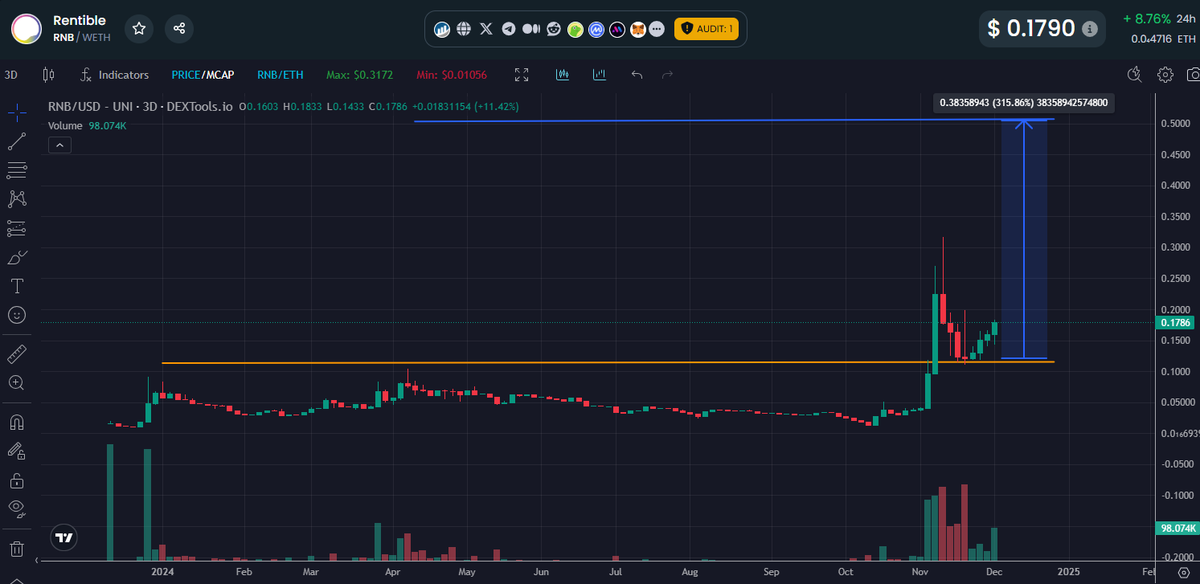
Task: Activate the zoom in tool
Action: 16,383
